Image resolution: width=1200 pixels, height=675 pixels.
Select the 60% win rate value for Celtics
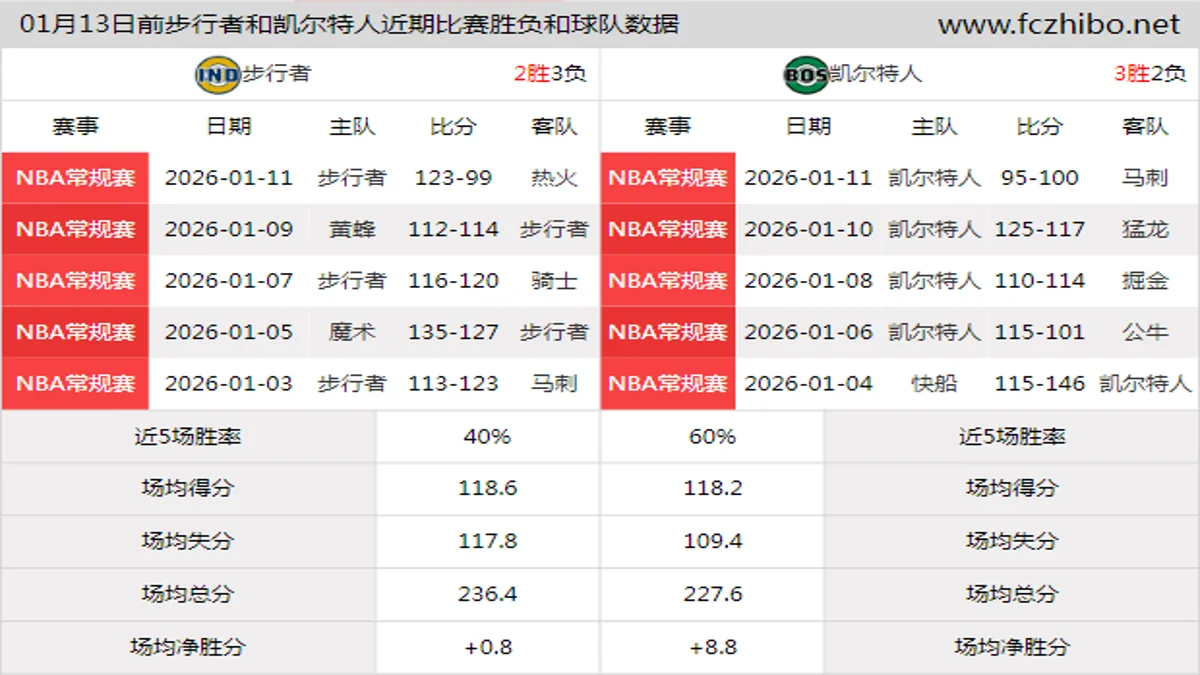click(x=712, y=437)
